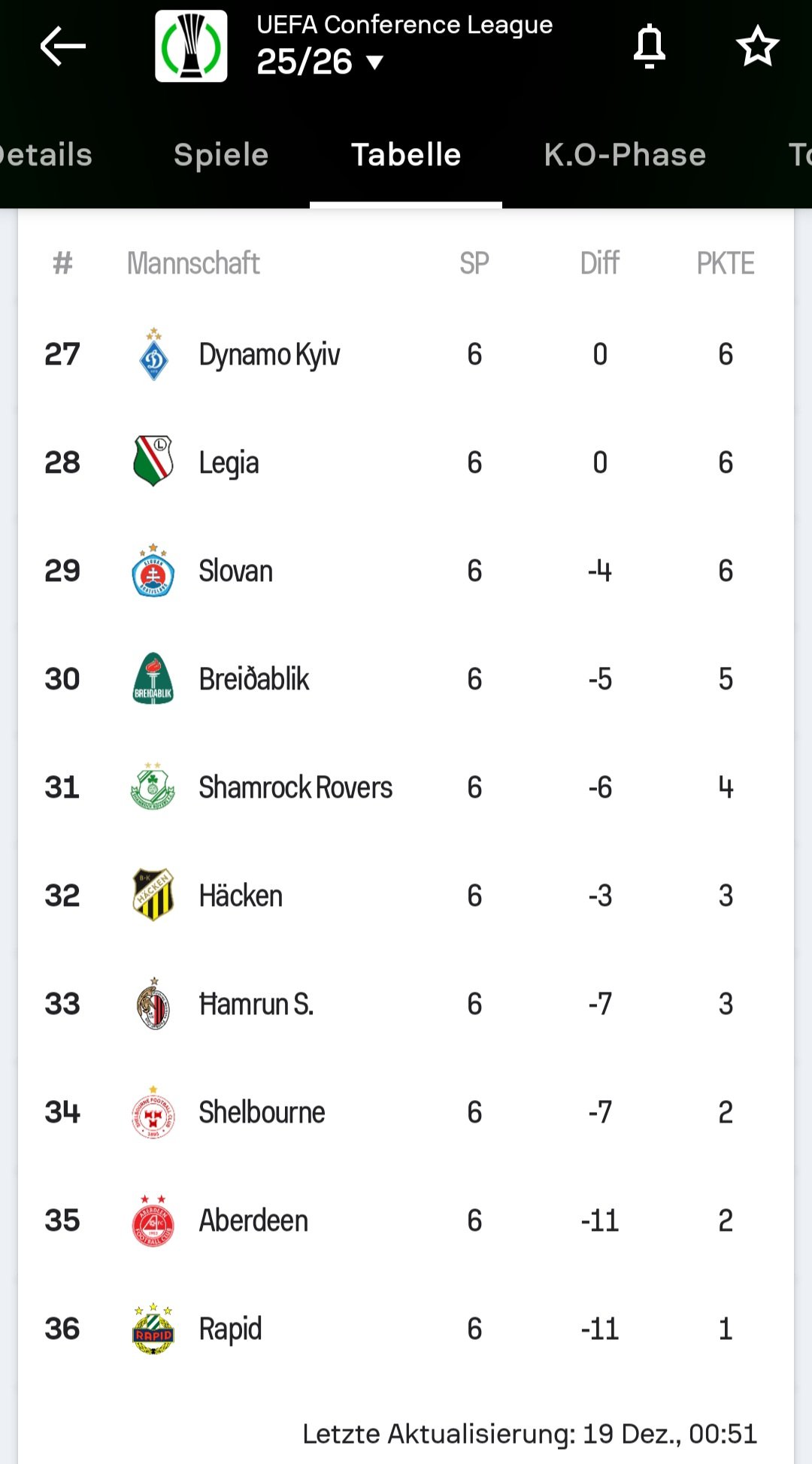
Task: Open the K.O-Phase tab
Action: pyautogui.click(x=625, y=155)
